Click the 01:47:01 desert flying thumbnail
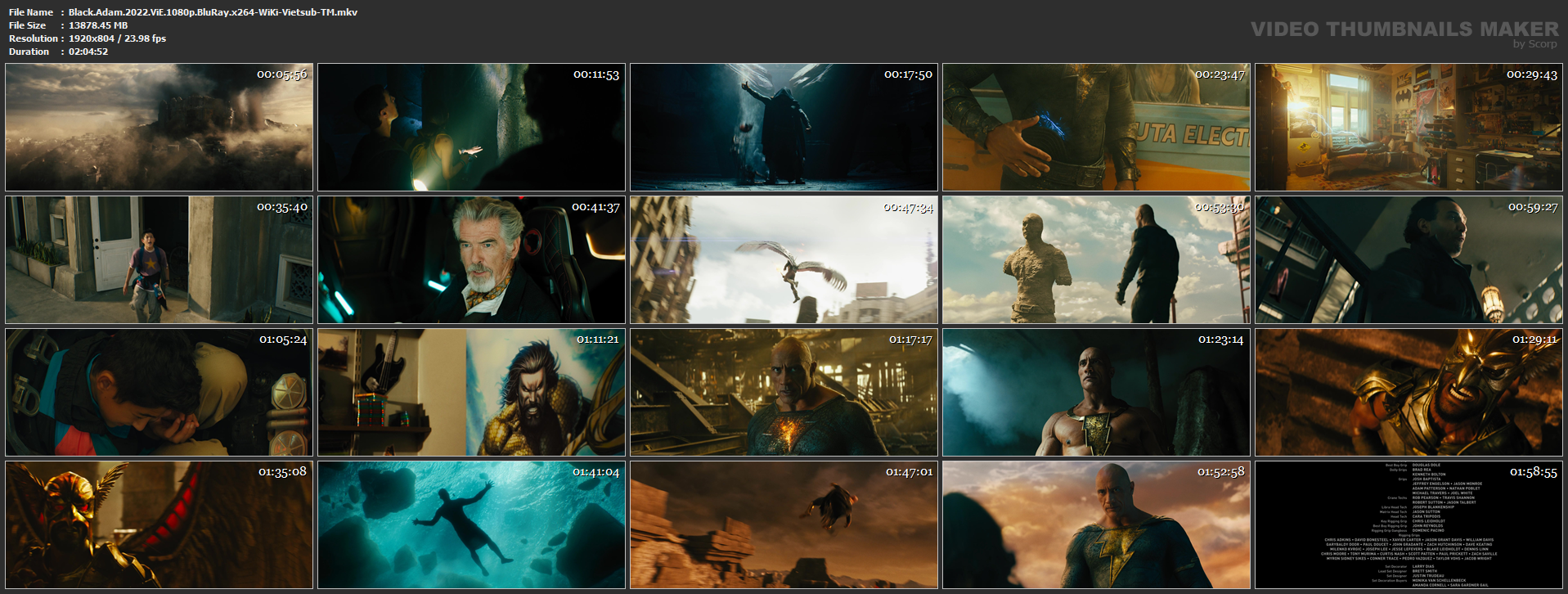This screenshot has height=594, width=1568. pyautogui.click(x=784, y=524)
